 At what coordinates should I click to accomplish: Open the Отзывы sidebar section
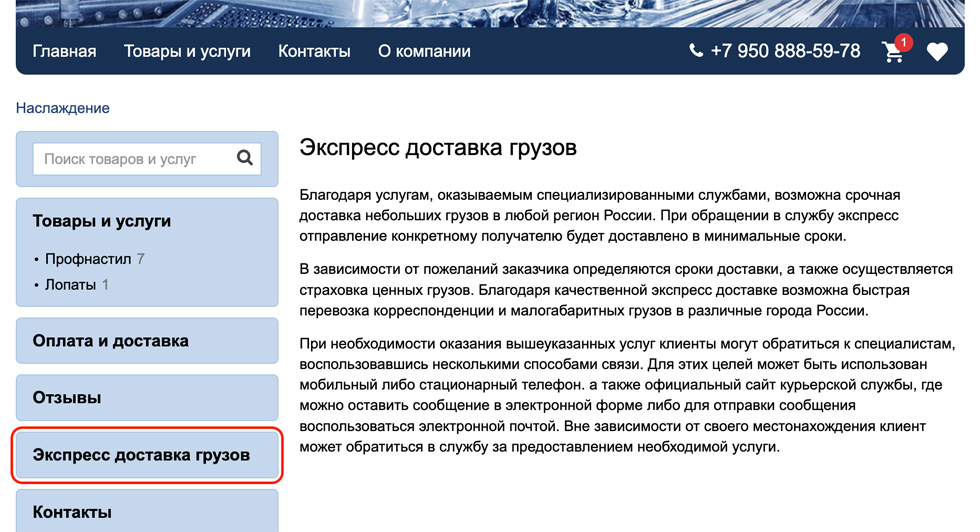tap(147, 398)
